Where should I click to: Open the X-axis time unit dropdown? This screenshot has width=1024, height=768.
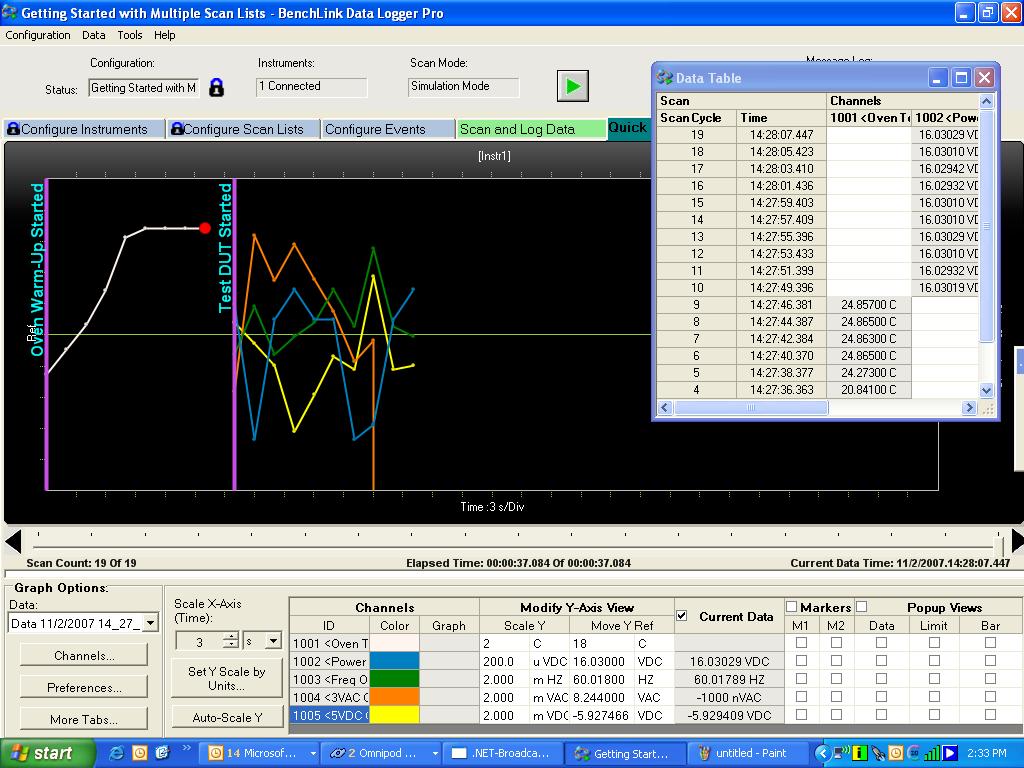(x=274, y=641)
